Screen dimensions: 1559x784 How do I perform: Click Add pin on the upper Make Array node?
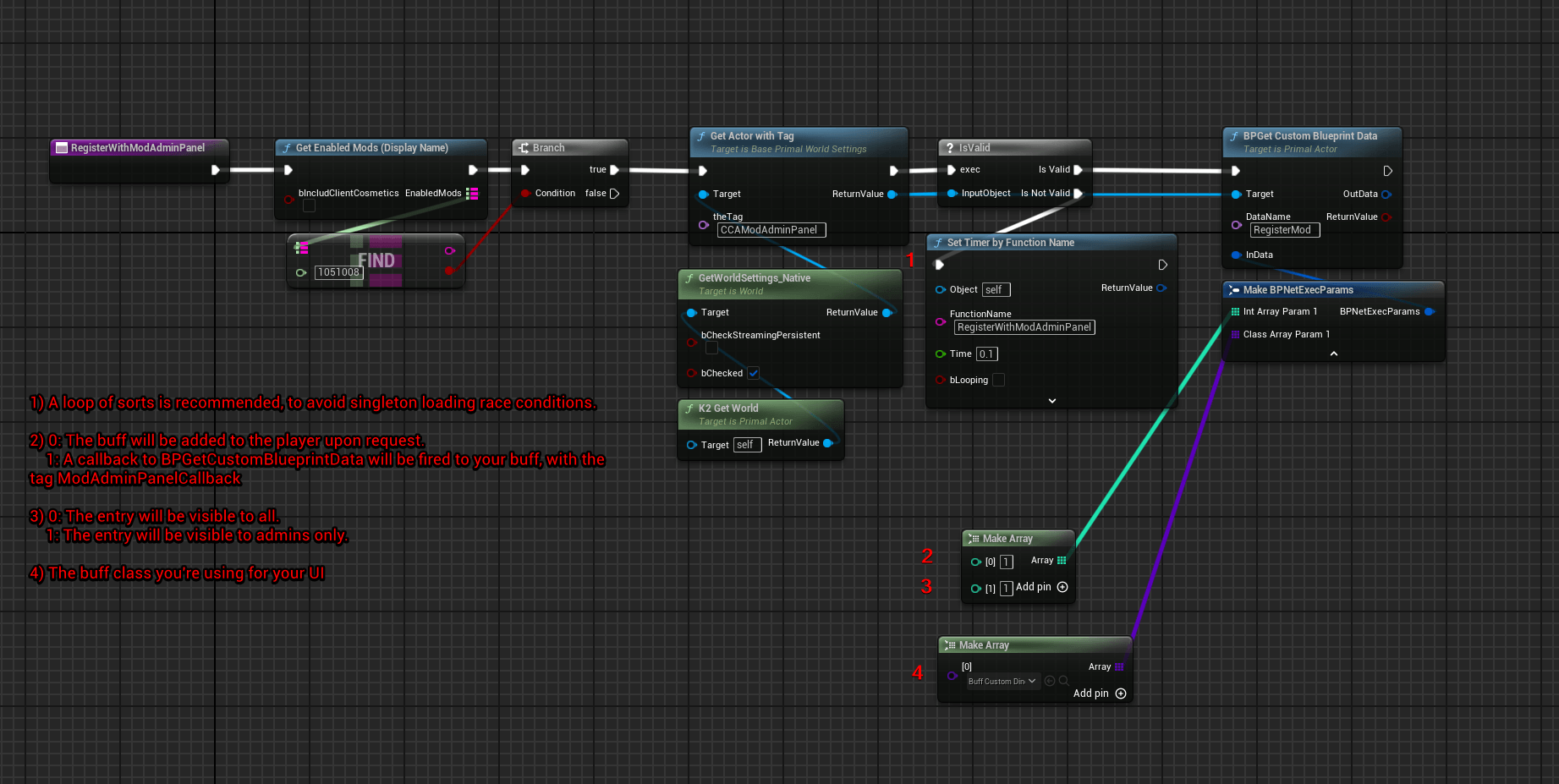[x=1062, y=586]
